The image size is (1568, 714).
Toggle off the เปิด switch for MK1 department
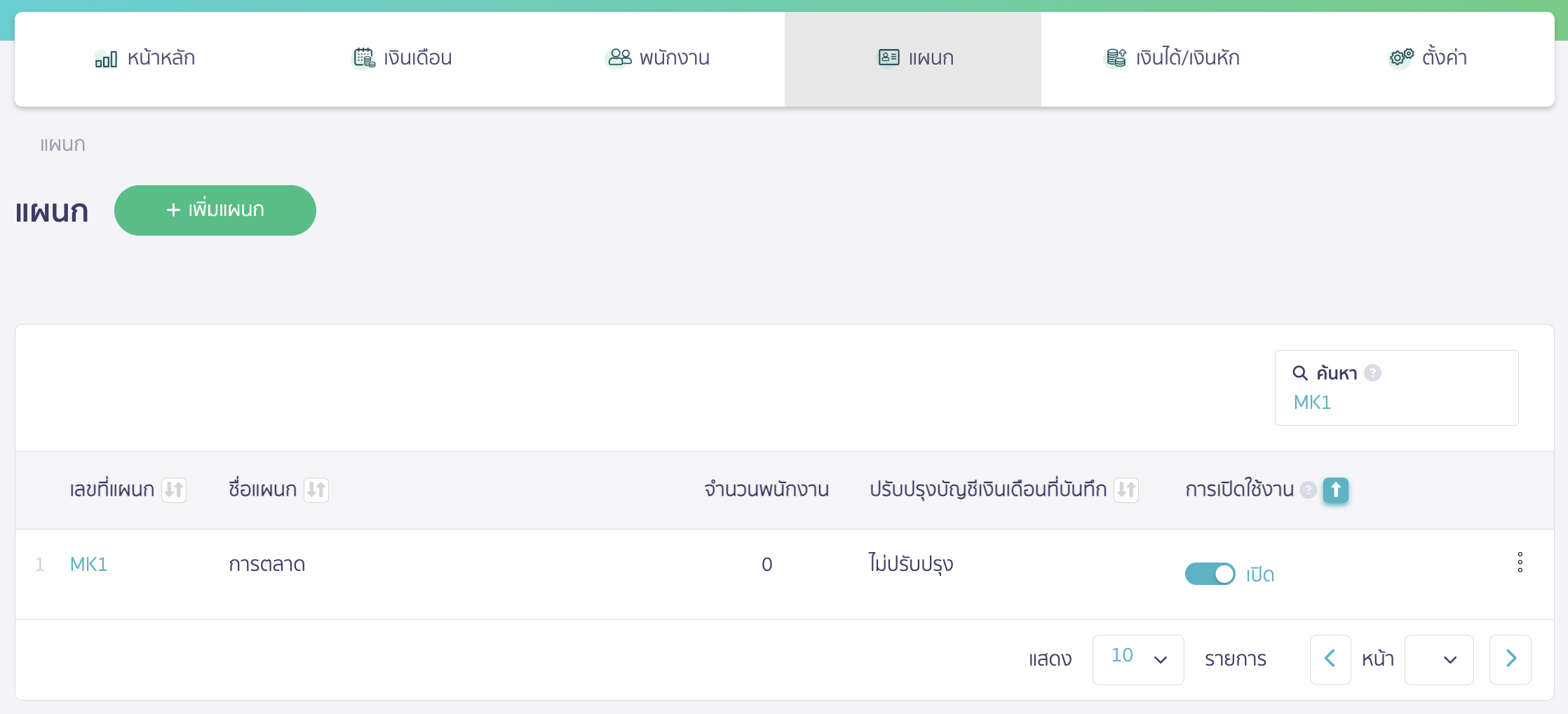[x=1210, y=574]
